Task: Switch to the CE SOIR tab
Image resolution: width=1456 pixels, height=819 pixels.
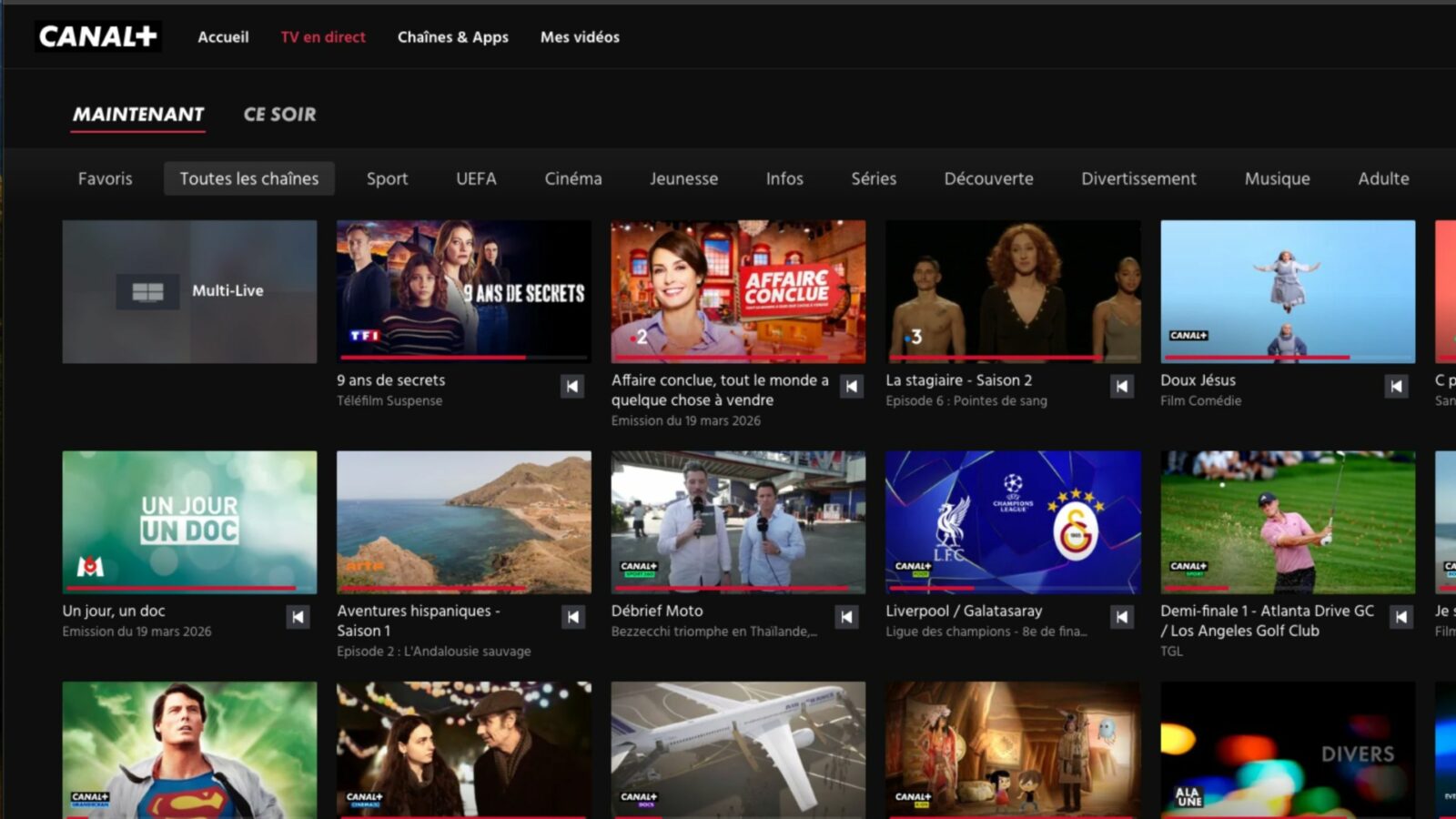Action: click(x=279, y=115)
